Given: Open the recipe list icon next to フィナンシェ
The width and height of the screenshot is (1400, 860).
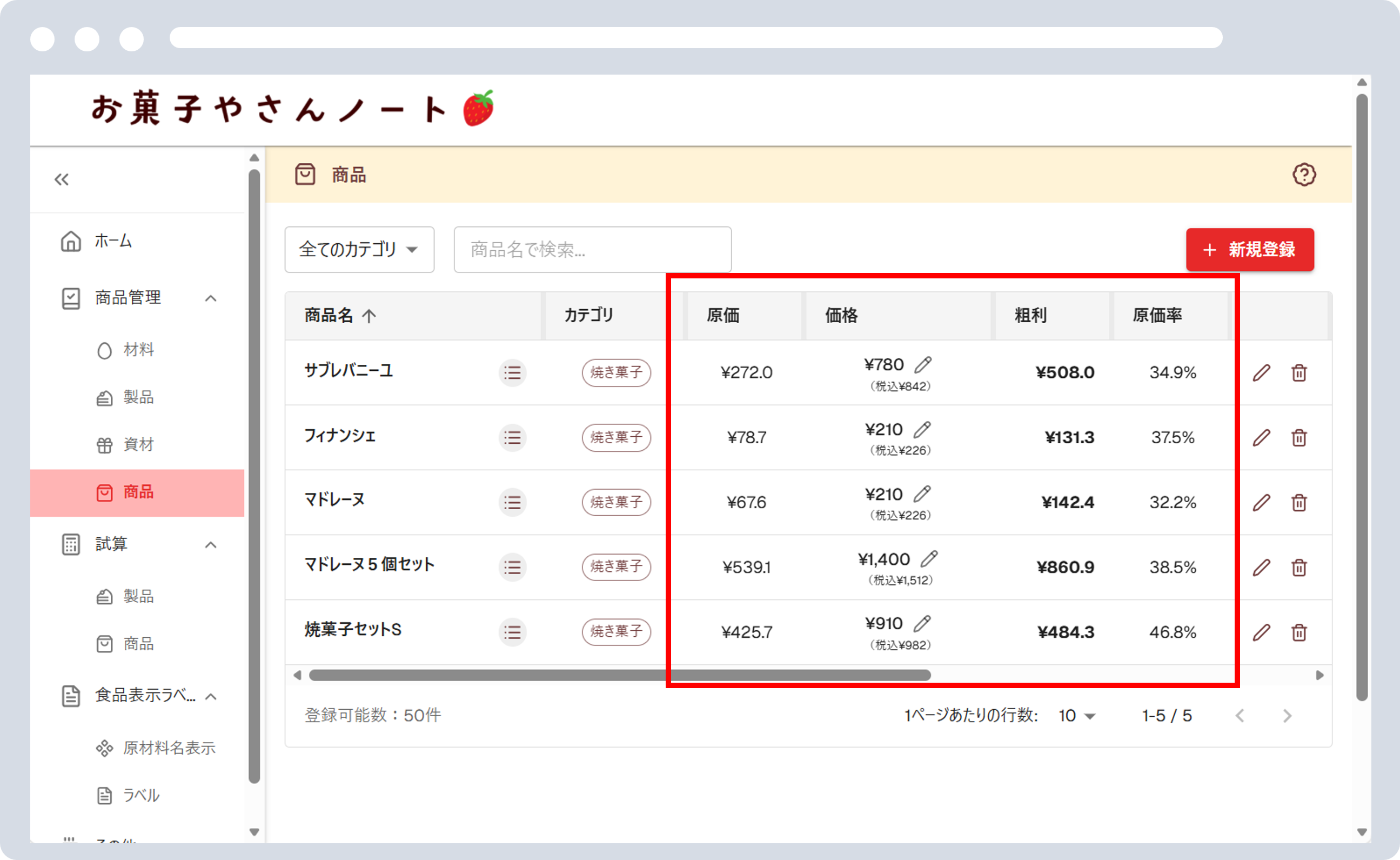Looking at the screenshot, I should pos(512,437).
